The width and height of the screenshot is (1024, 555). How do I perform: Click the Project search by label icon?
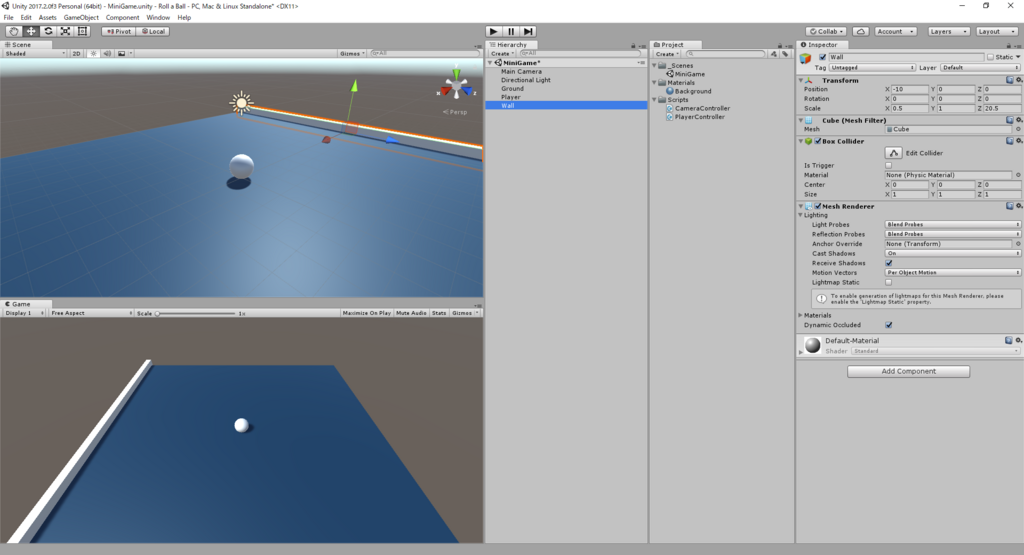[785, 54]
